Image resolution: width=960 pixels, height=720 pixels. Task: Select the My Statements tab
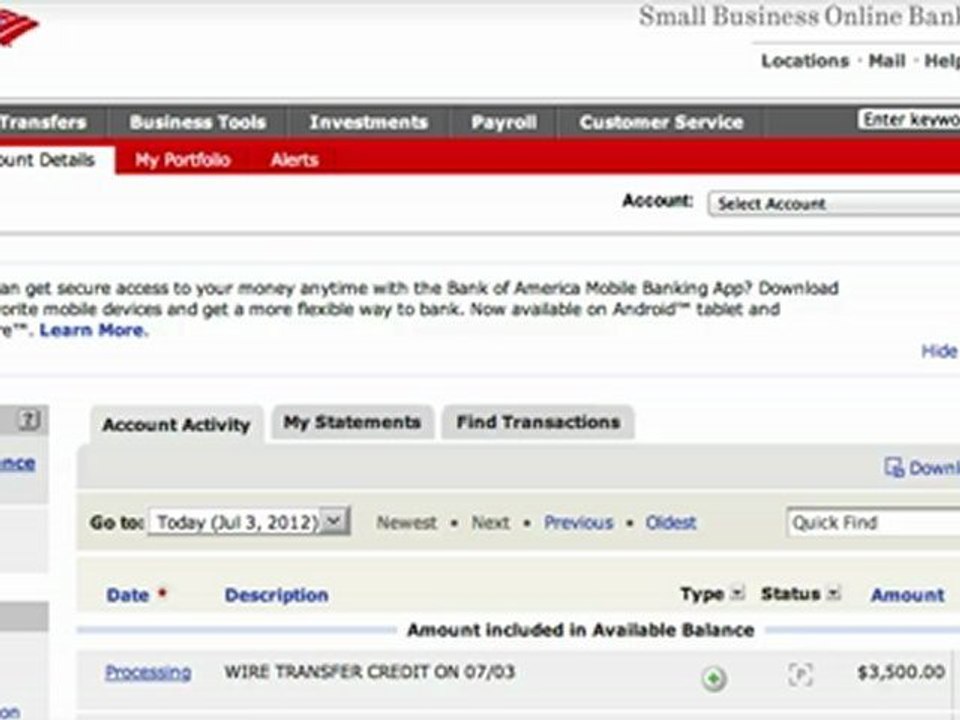click(352, 422)
